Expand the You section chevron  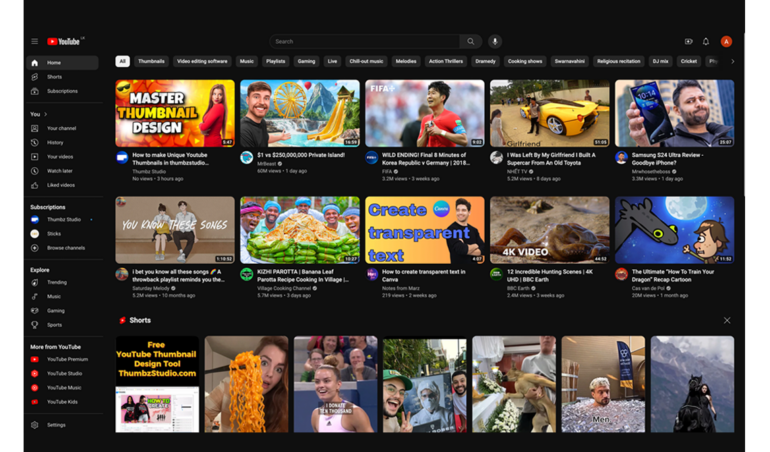(x=46, y=114)
